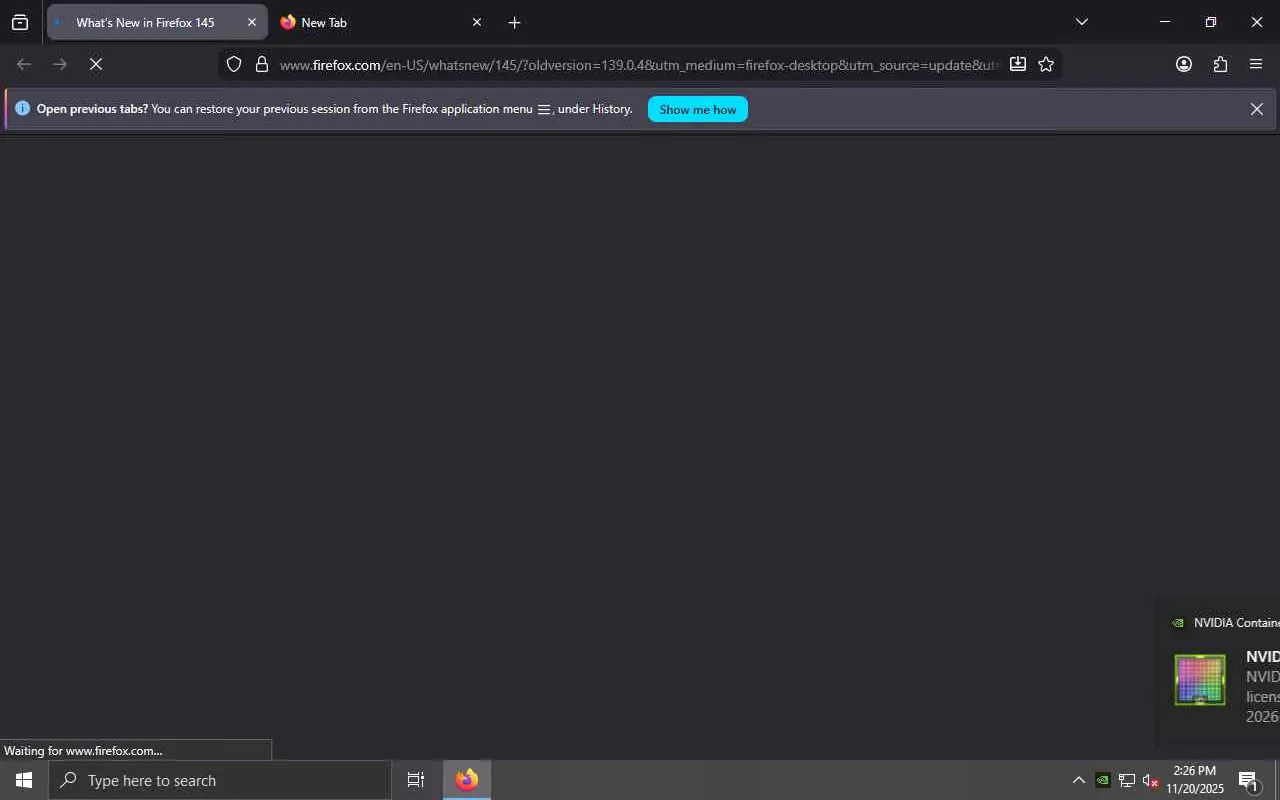Switch to the New Tab tab
Image resolution: width=1280 pixels, height=800 pixels.
[381, 22]
